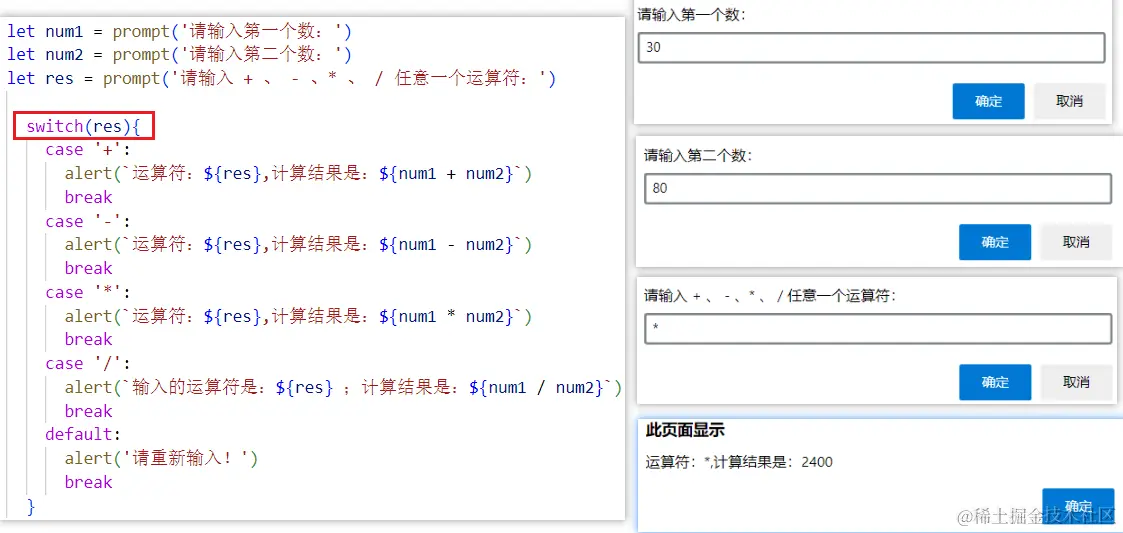Screen dimensions: 1123x533
Task: Confirm the second number prompt with 确定
Action: (995, 242)
